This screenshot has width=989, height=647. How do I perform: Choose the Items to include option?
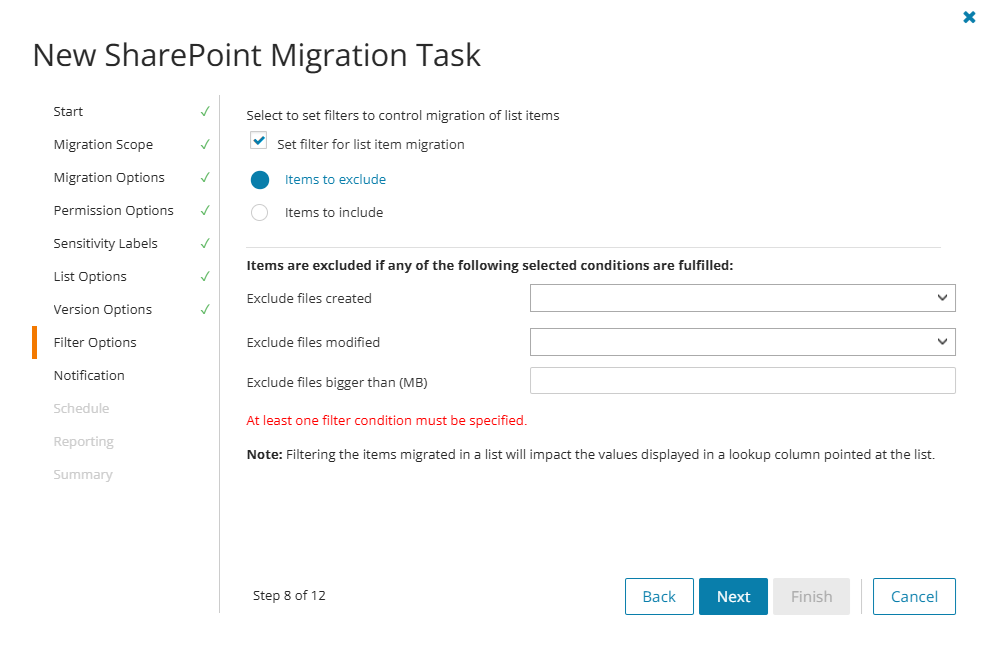tap(260, 212)
